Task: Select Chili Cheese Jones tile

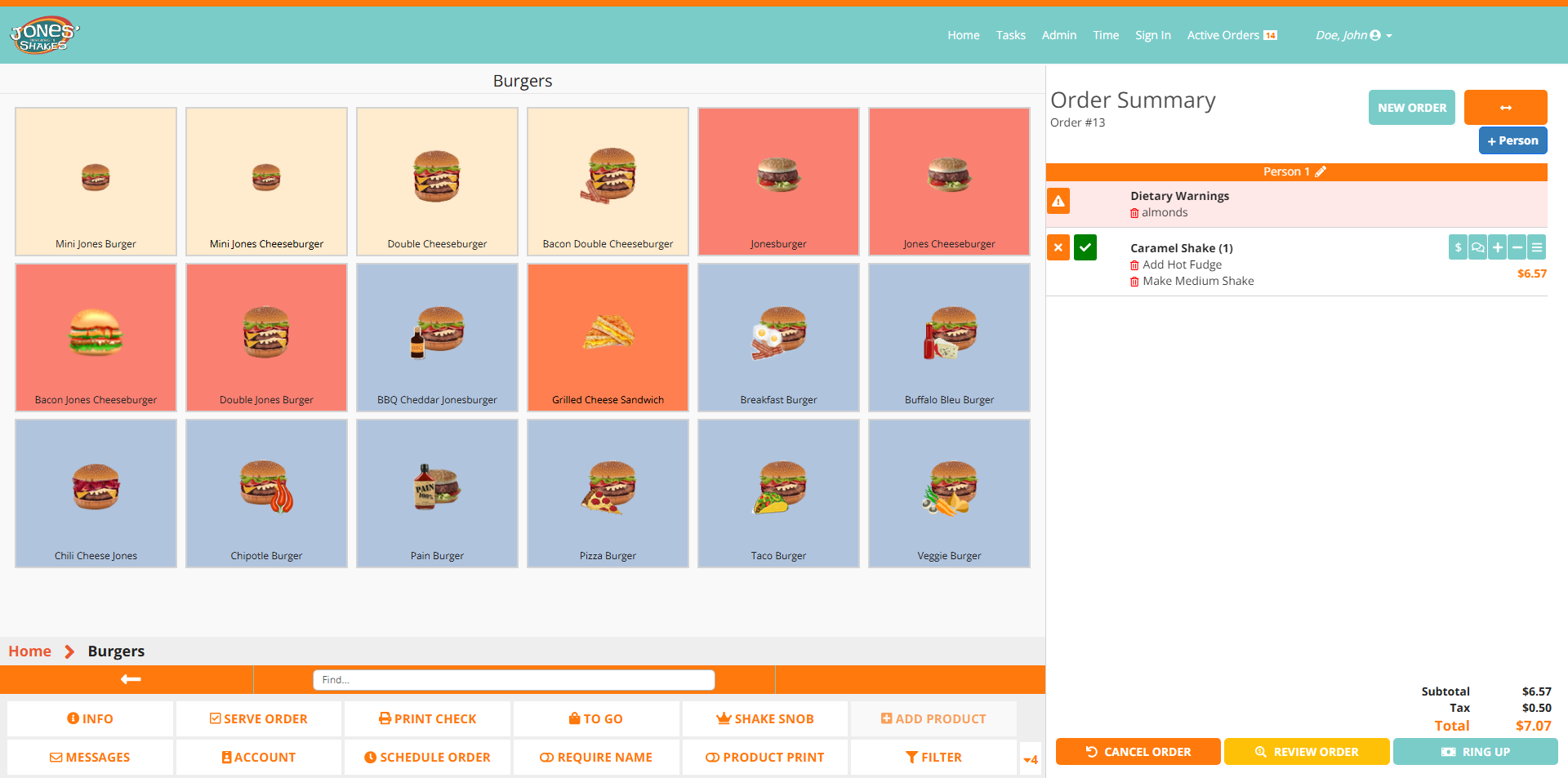Action: [x=96, y=493]
